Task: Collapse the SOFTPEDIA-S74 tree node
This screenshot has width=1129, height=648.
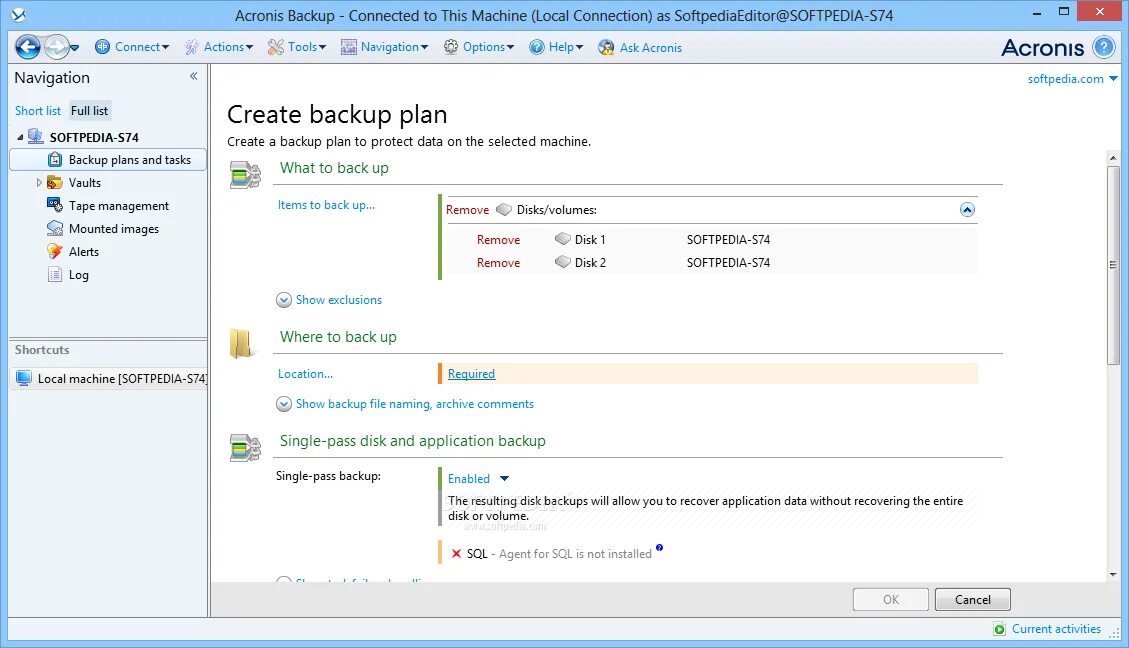Action: coord(20,138)
